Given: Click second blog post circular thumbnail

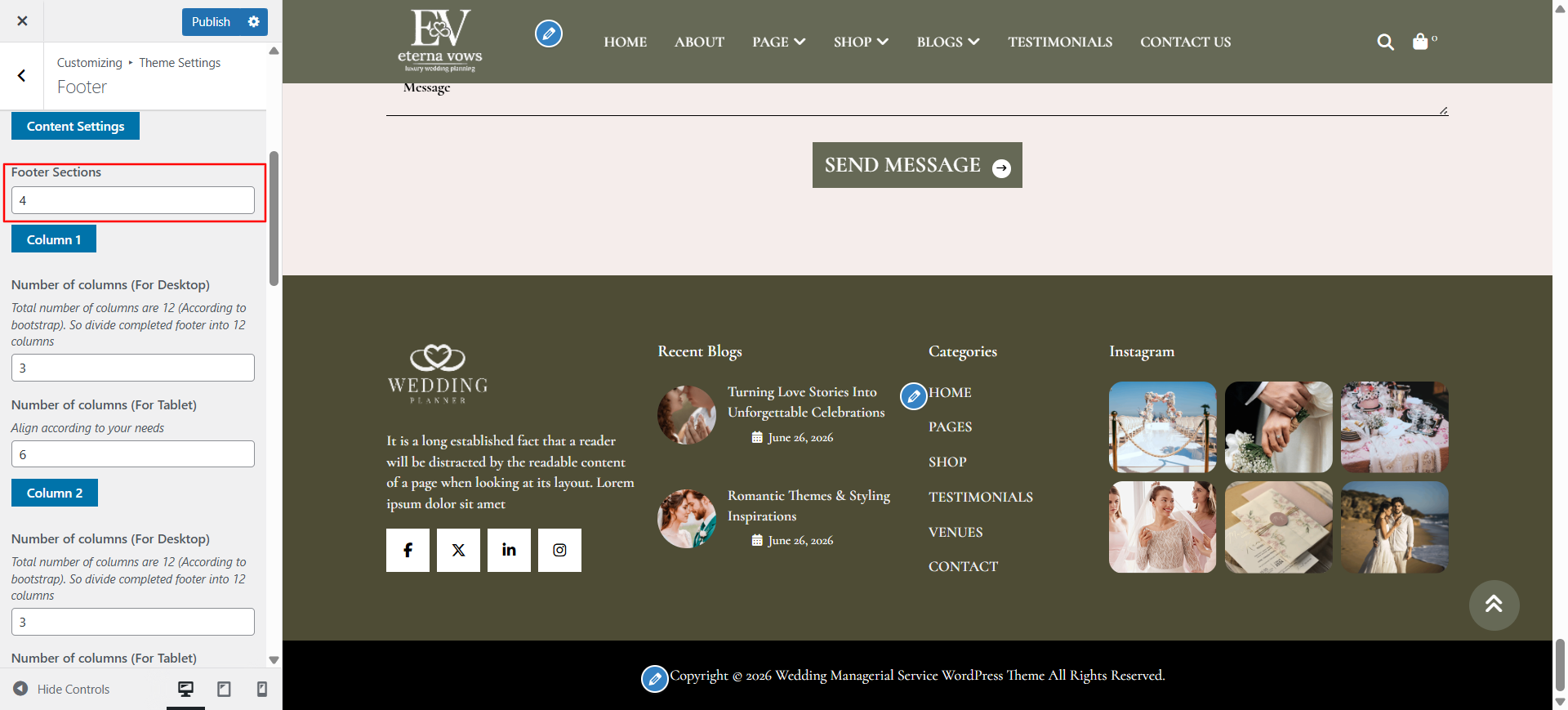Looking at the screenshot, I should (687, 519).
